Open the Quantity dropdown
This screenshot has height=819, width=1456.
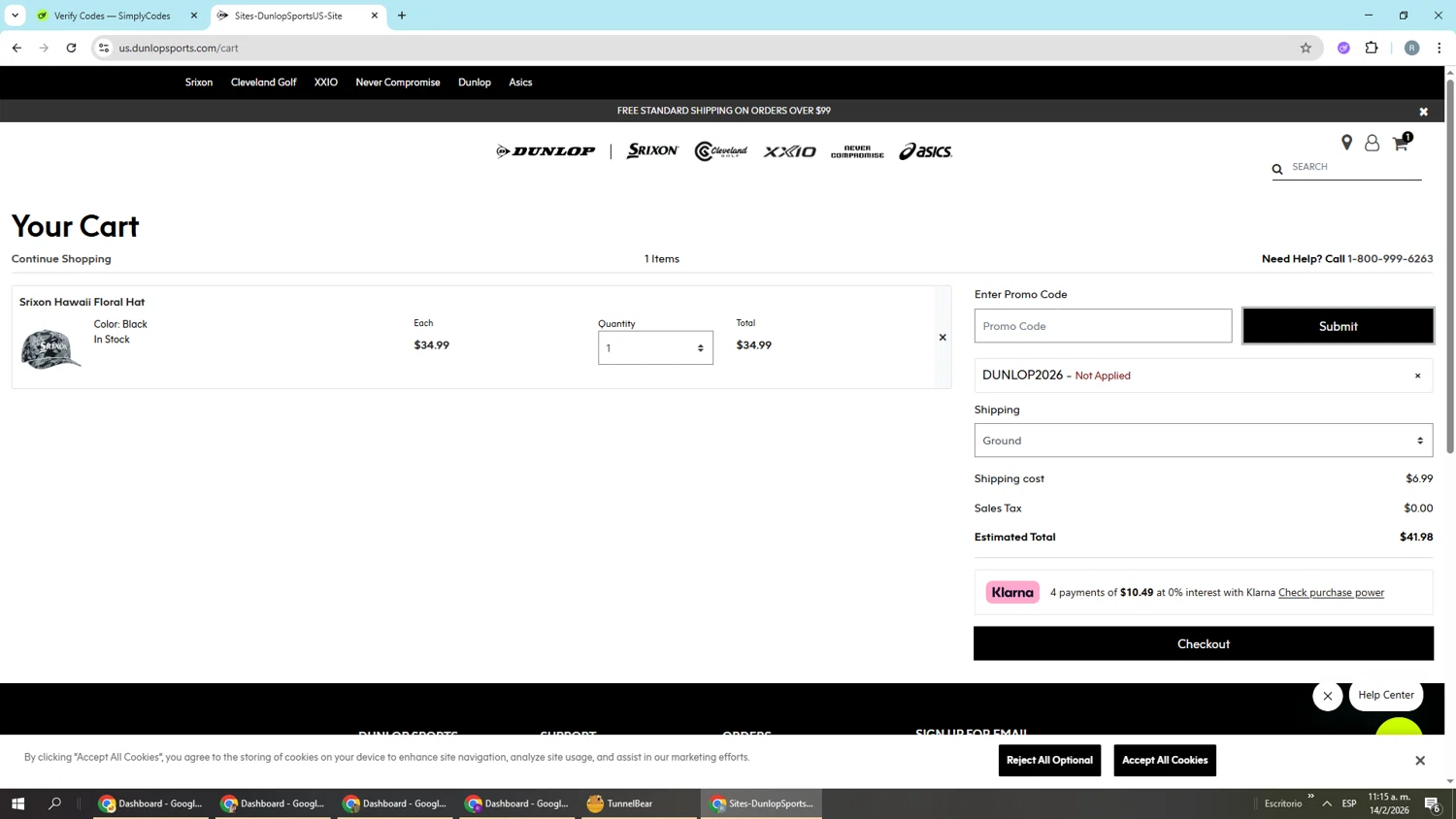(655, 347)
